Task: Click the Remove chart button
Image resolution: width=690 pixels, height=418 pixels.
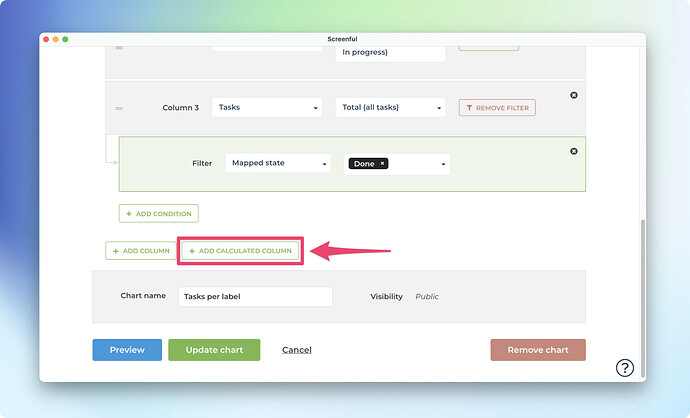Action: click(538, 350)
